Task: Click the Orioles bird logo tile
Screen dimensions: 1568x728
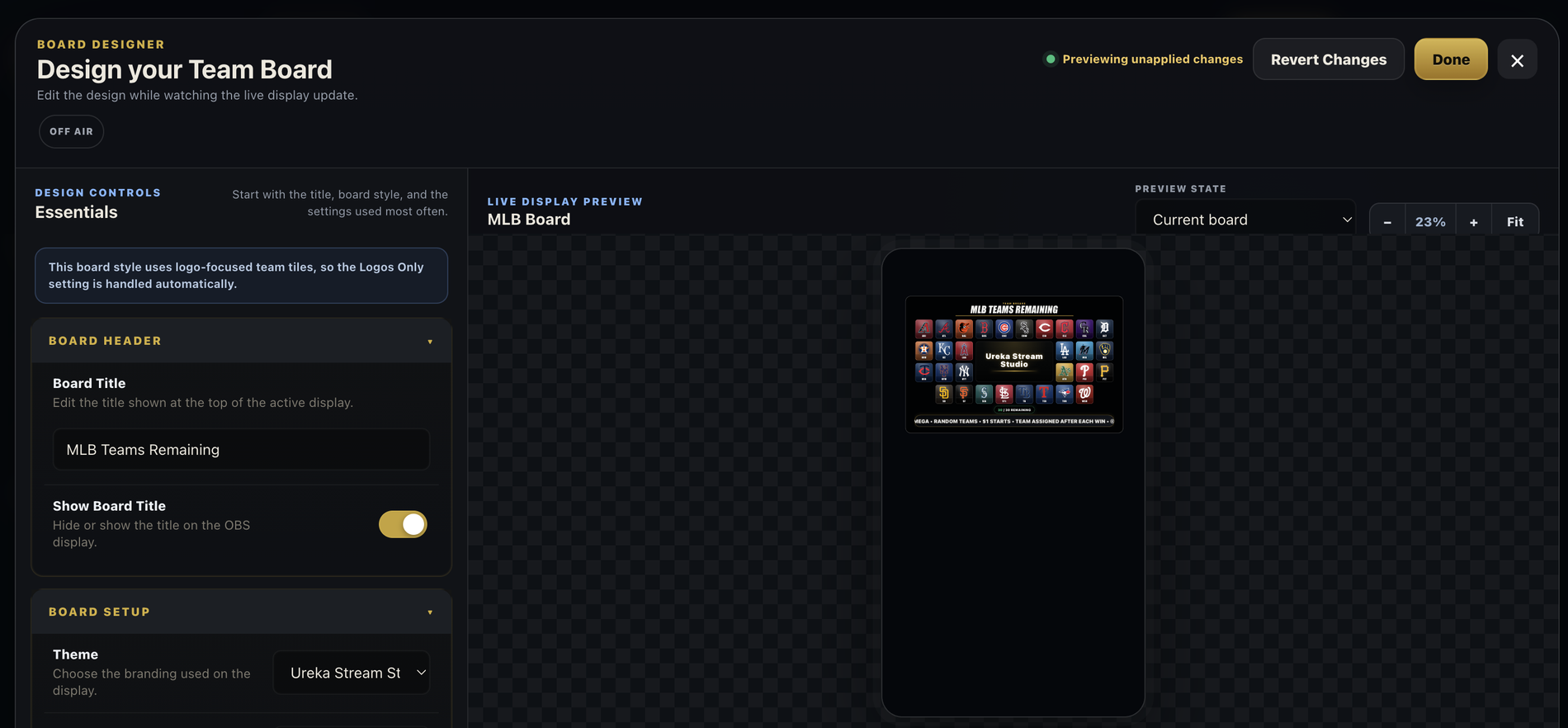Action: 964,329
